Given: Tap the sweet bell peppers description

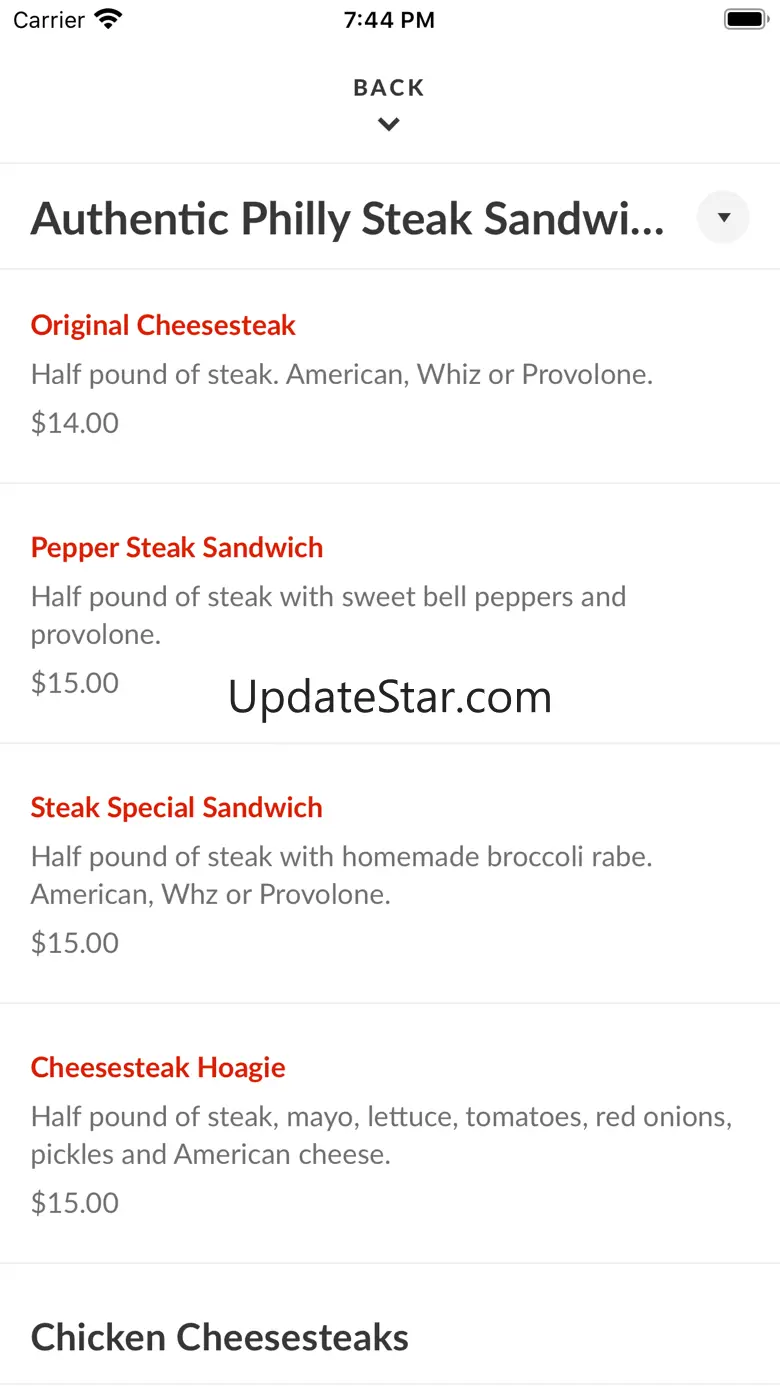Looking at the screenshot, I should tap(328, 615).
